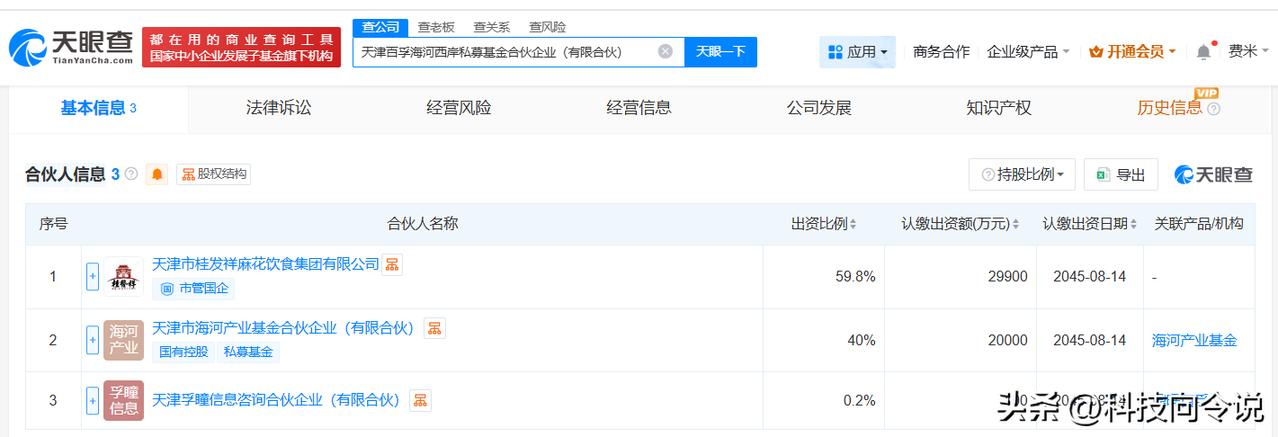Open the 应用 dropdown menu

[x=858, y=51]
